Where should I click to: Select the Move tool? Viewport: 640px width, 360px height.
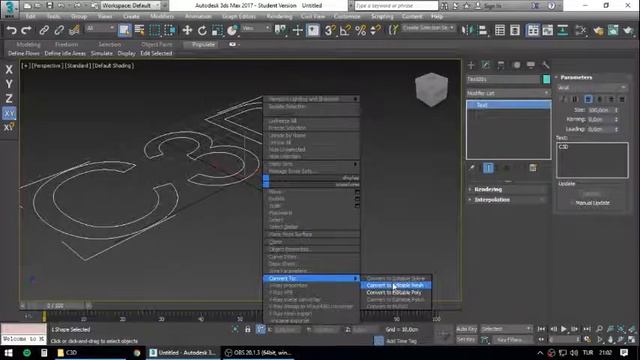coord(187,30)
